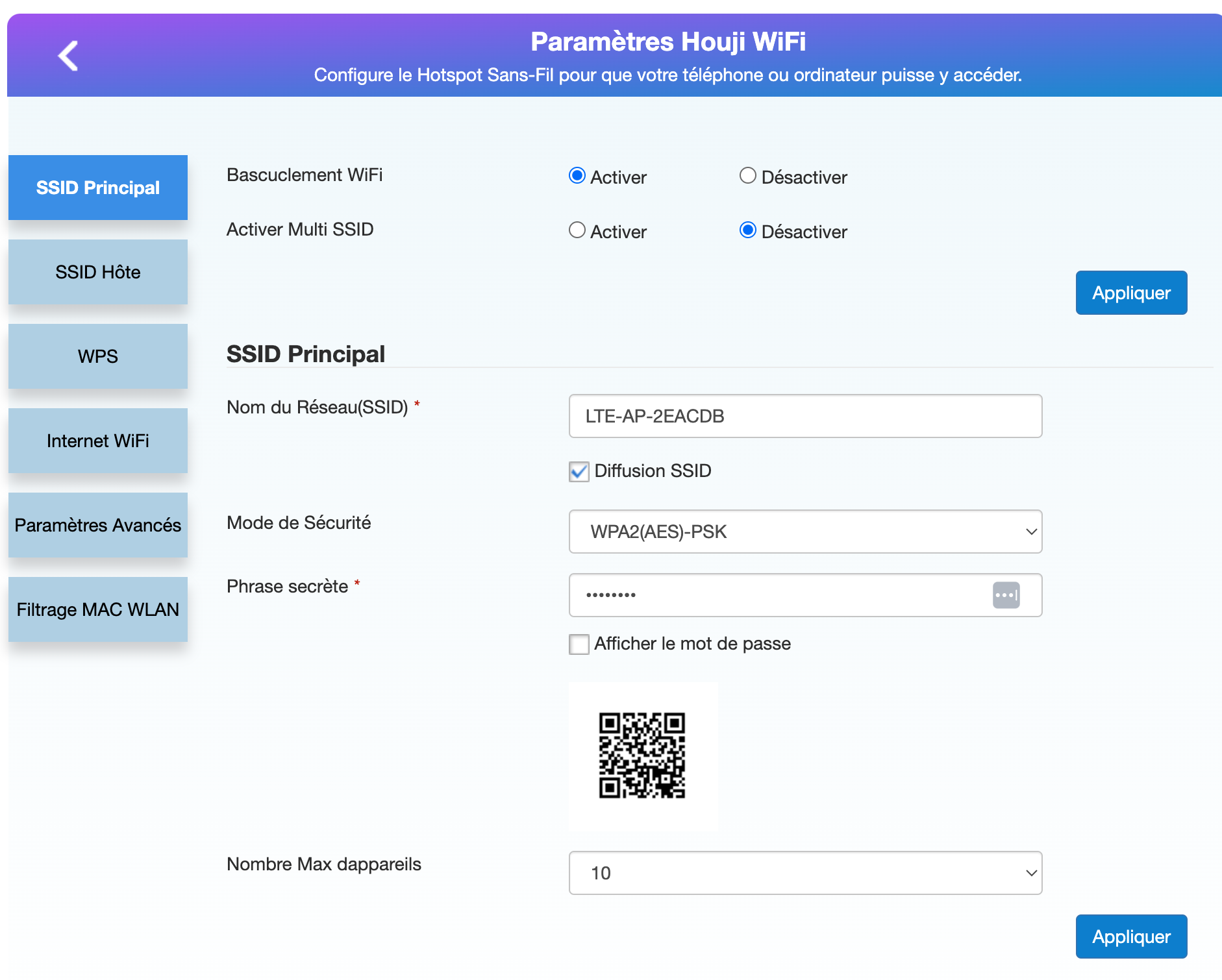This screenshot has width=1222, height=980.
Task: Go back using the header arrow icon
Action: pyautogui.click(x=68, y=56)
